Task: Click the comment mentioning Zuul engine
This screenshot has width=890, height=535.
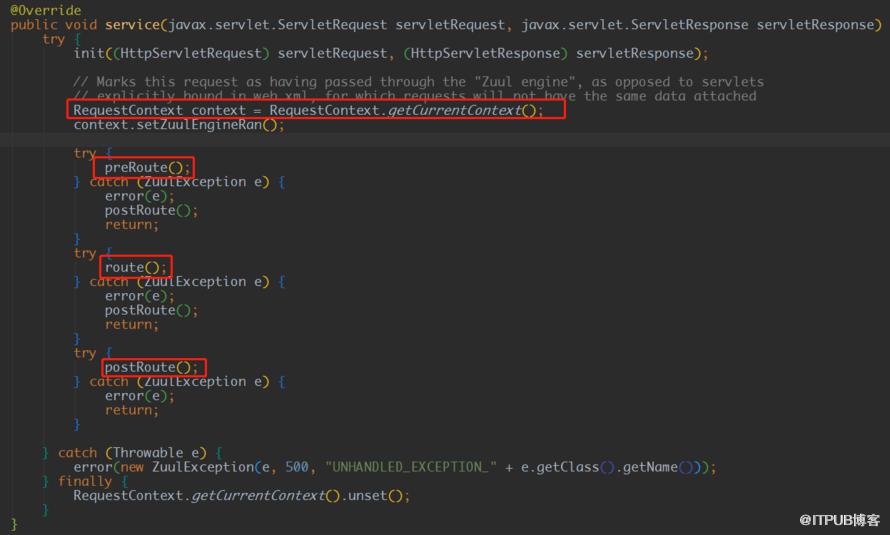Action: tap(418, 82)
